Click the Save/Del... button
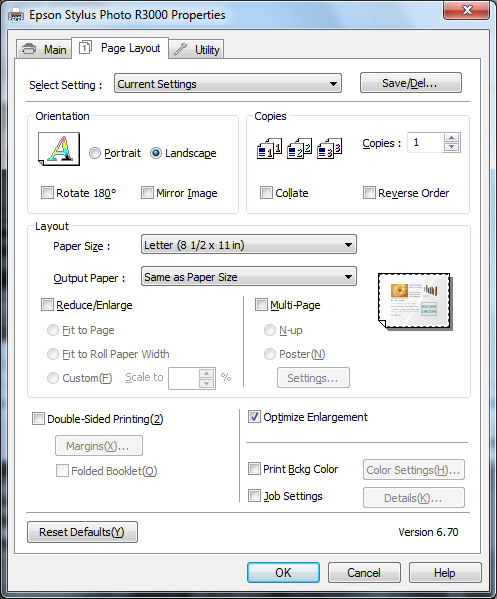The height and width of the screenshot is (599, 497). click(411, 83)
